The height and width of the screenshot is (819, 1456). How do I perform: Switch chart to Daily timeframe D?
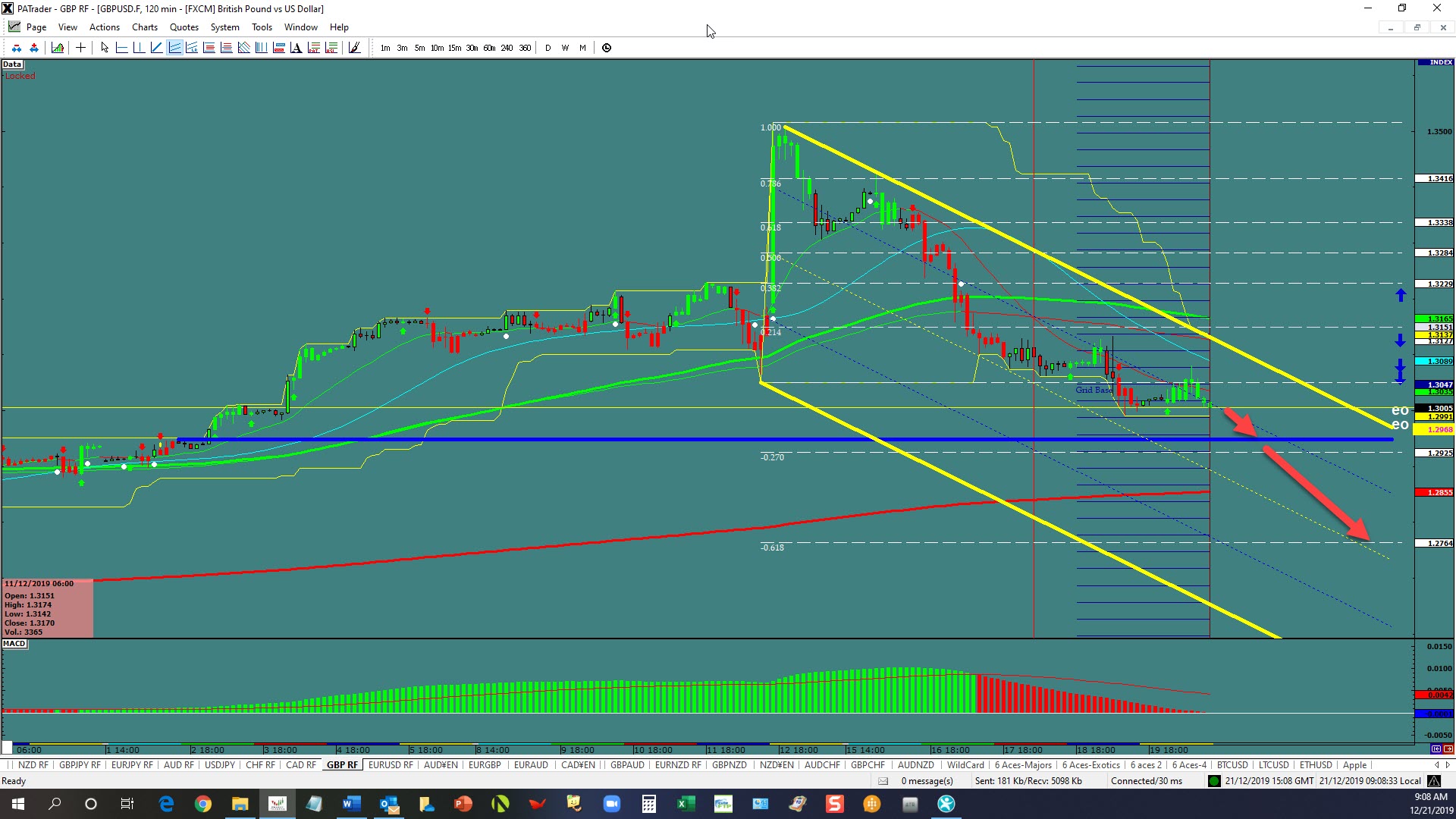(x=548, y=48)
